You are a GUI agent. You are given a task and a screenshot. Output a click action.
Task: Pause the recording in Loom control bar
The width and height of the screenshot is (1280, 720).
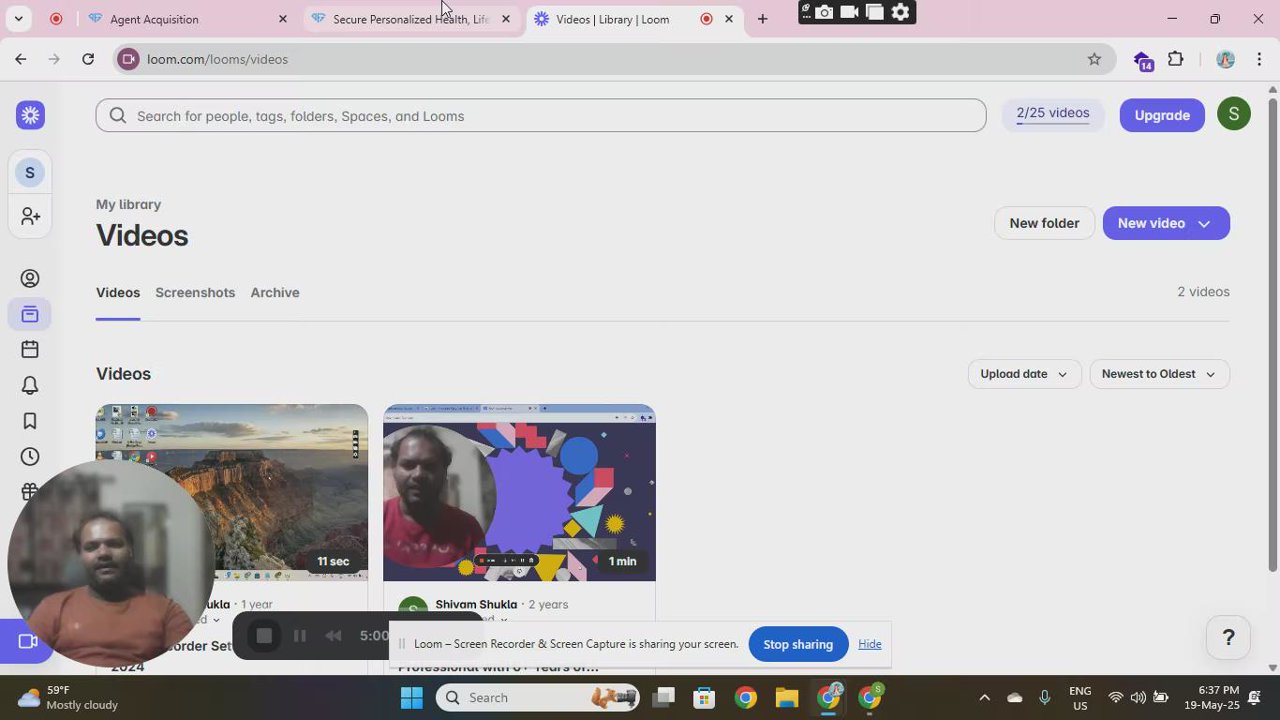click(300, 636)
